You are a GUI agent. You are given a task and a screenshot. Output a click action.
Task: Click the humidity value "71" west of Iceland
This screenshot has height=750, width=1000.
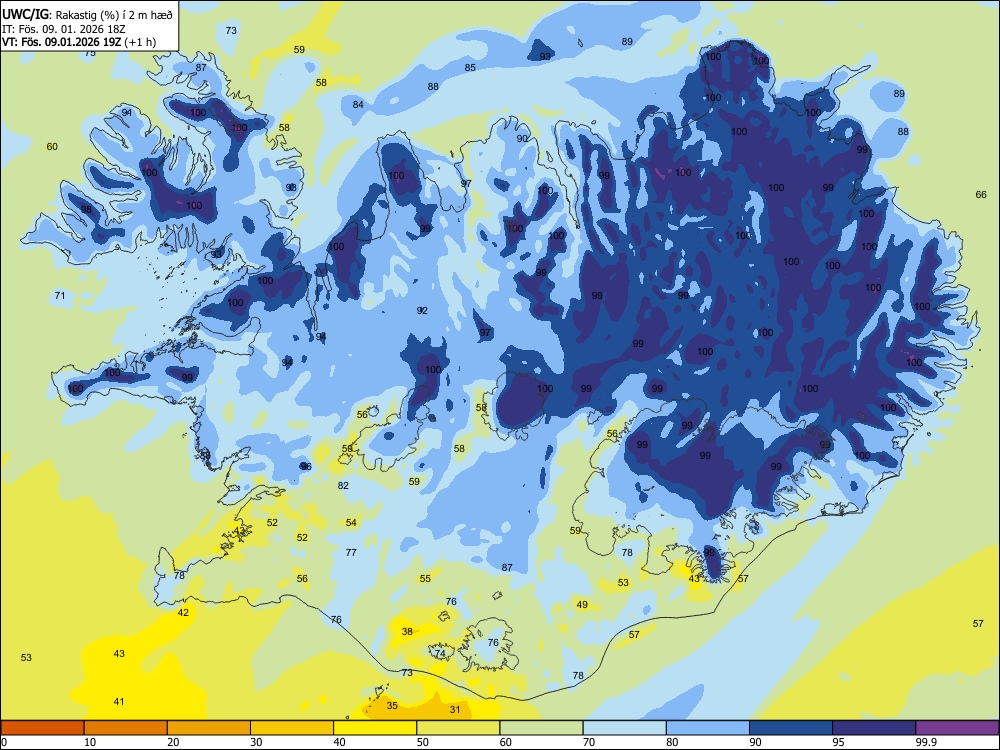[60, 295]
